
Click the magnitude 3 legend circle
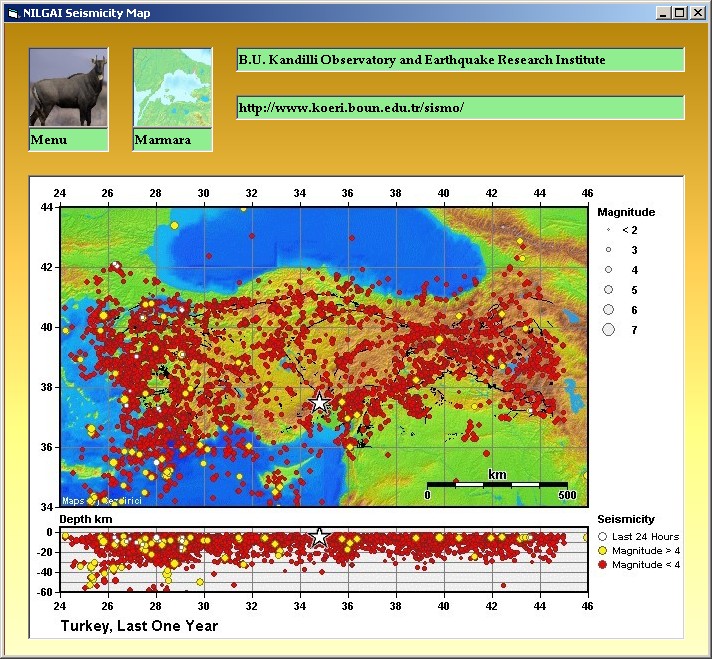coord(608,250)
